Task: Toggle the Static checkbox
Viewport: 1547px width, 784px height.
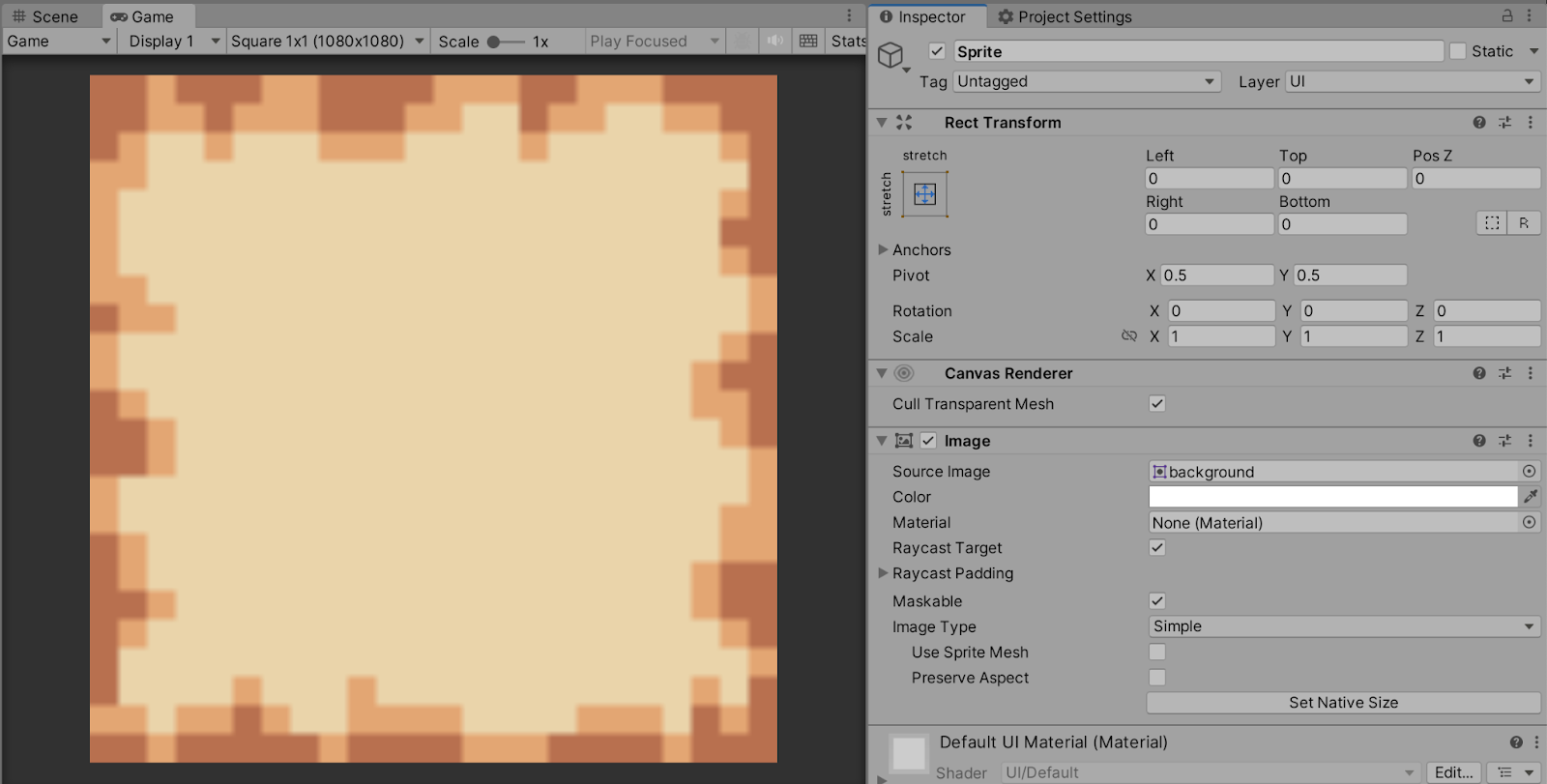Action: (x=1458, y=51)
